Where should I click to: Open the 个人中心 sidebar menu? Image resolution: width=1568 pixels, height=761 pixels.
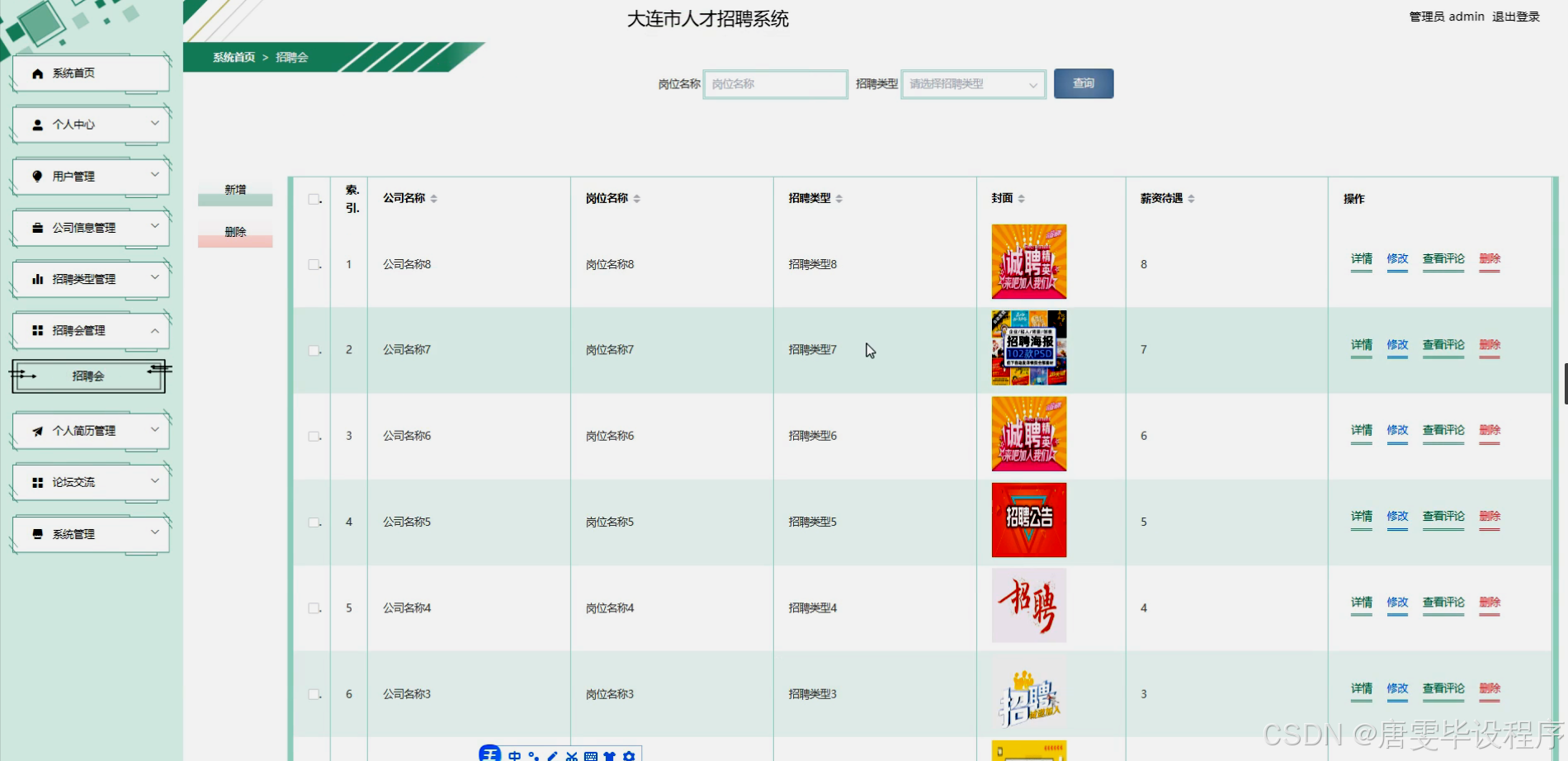(91, 125)
